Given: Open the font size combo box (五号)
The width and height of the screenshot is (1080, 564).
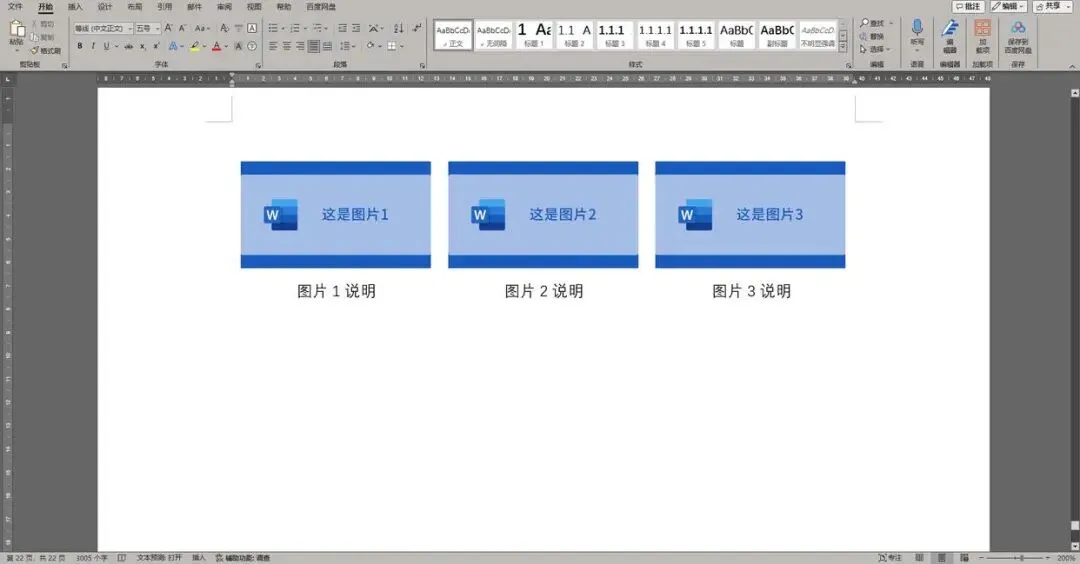Looking at the screenshot, I should point(147,28).
